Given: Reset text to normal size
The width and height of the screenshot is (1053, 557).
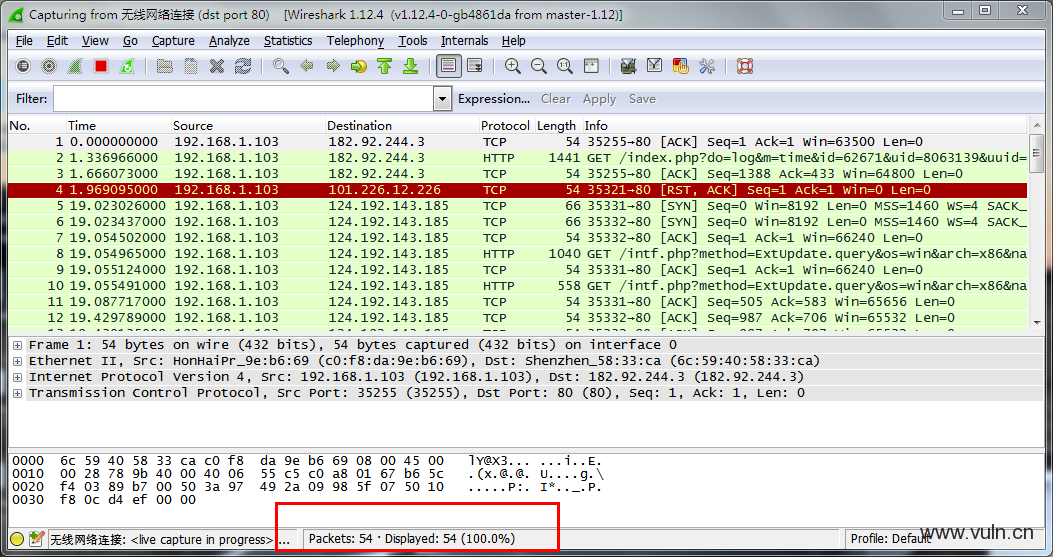Looking at the screenshot, I should (565, 66).
